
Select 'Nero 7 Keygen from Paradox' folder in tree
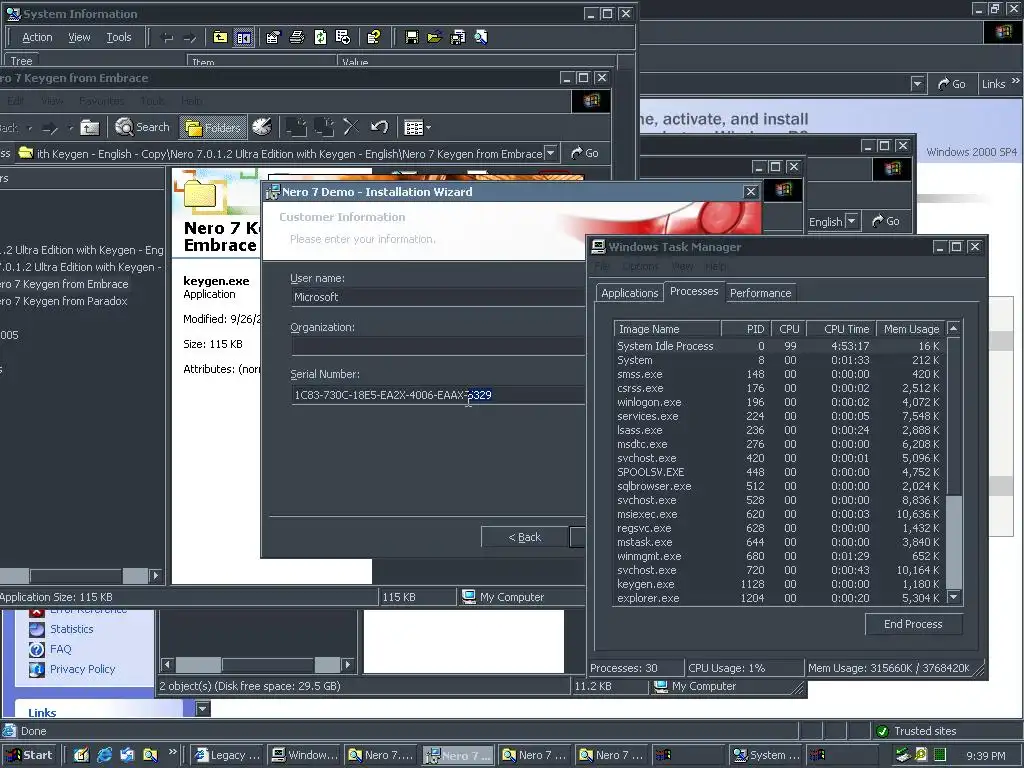pos(63,301)
